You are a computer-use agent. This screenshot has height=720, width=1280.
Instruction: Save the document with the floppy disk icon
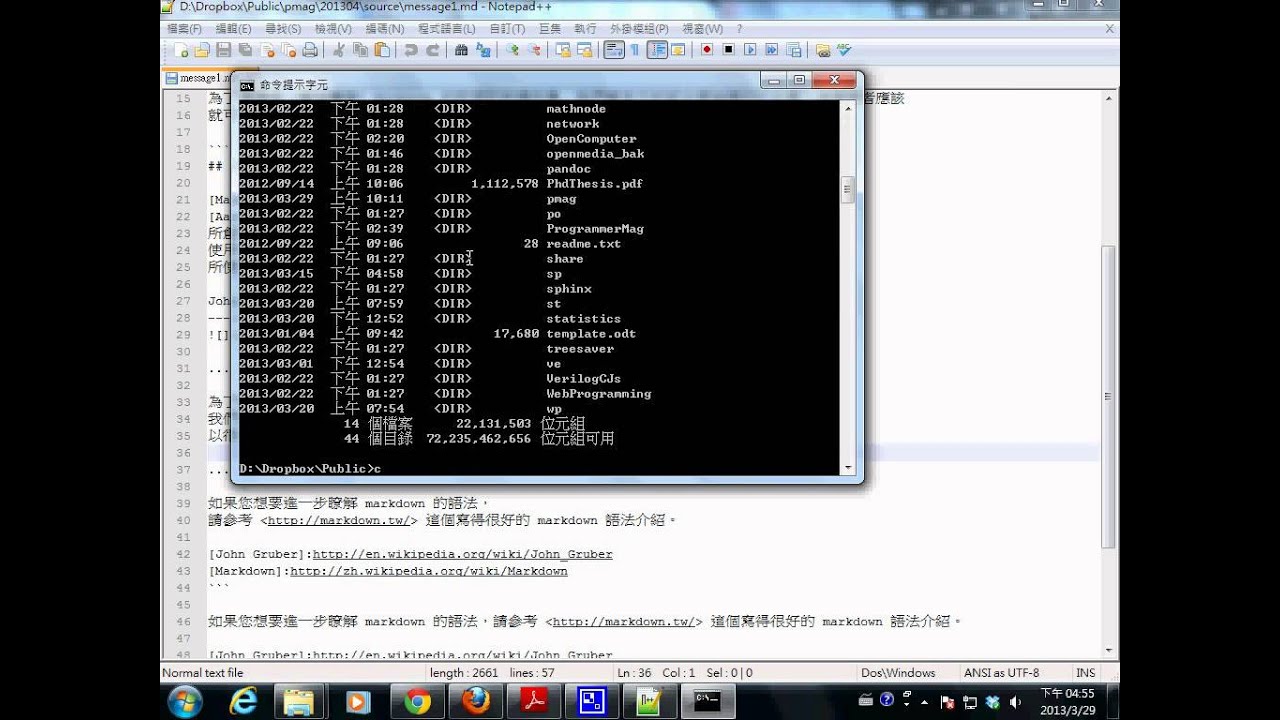click(x=223, y=50)
